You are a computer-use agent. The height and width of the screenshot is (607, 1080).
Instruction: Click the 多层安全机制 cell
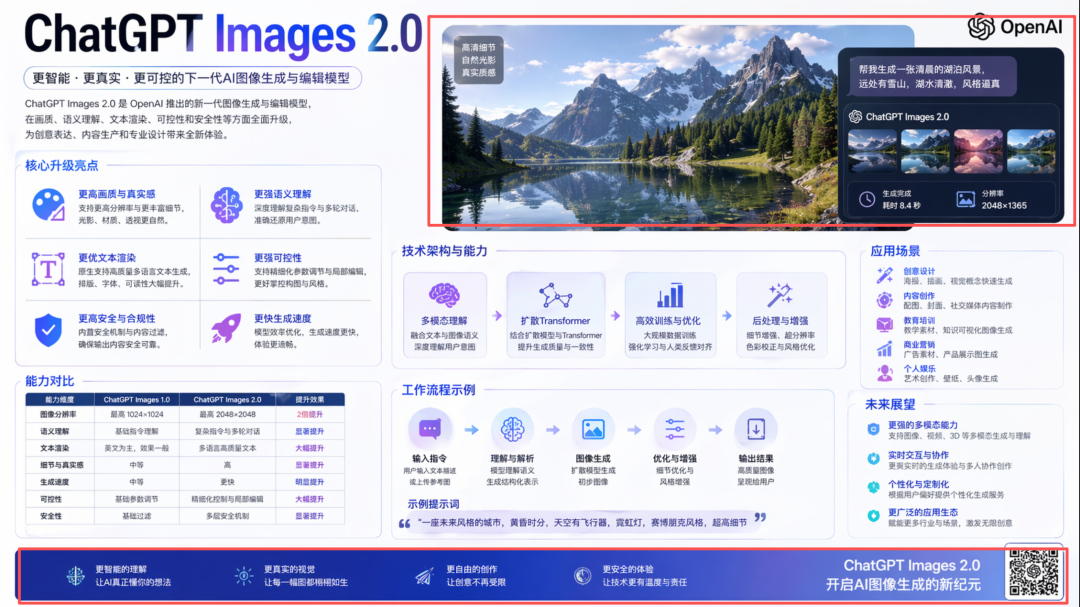[227, 516]
